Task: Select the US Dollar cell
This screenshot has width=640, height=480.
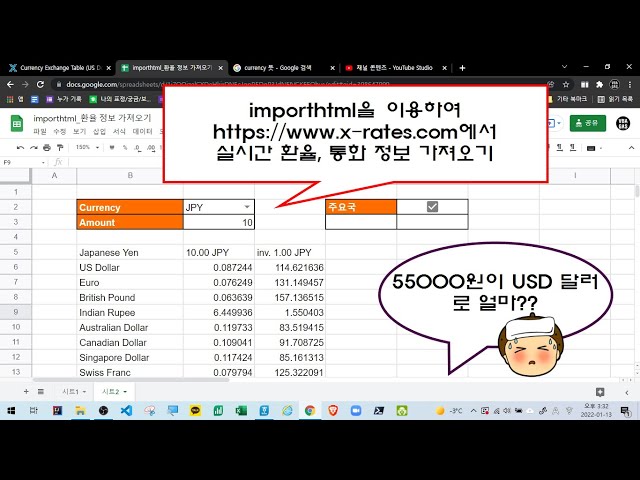Action: click(130, 267)
